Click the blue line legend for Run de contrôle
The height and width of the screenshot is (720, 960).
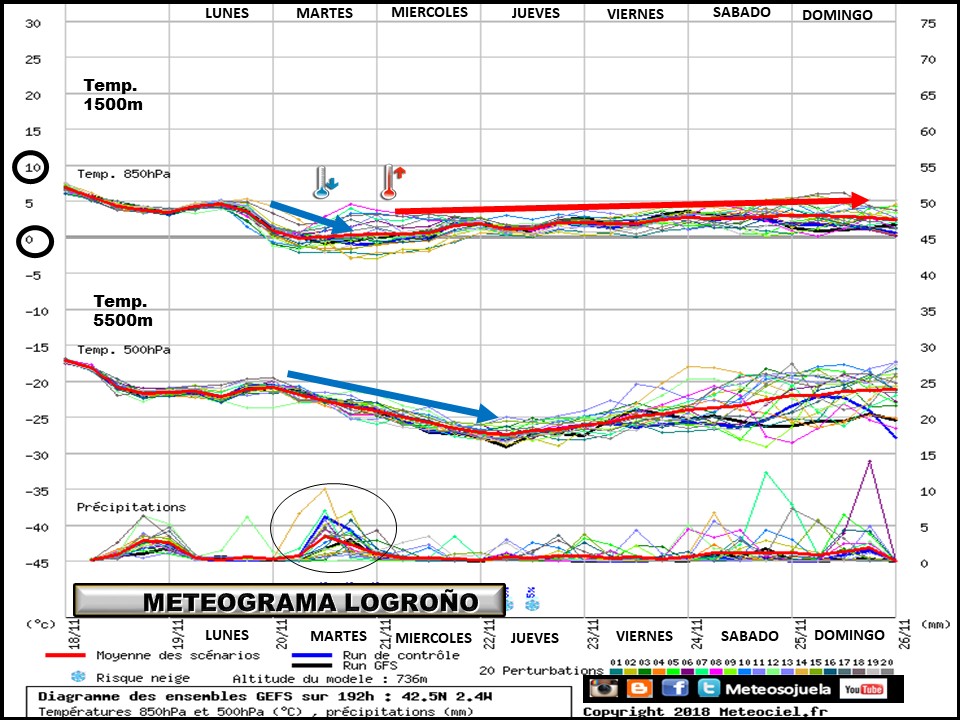[312, 655]
